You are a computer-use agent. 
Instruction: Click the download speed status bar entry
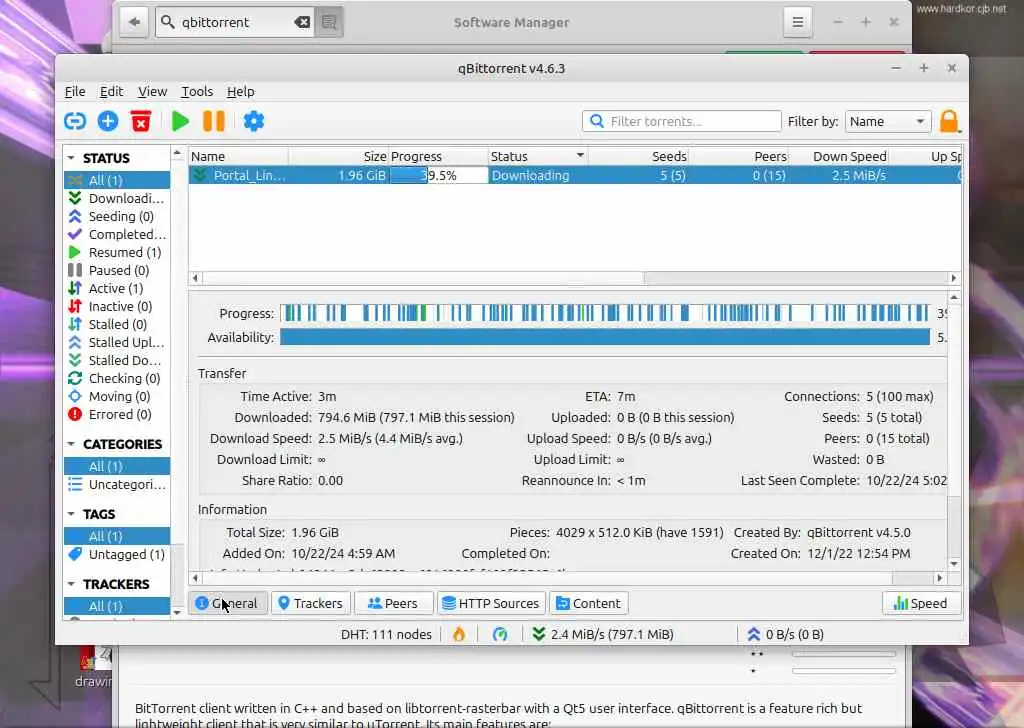(603, 634)
